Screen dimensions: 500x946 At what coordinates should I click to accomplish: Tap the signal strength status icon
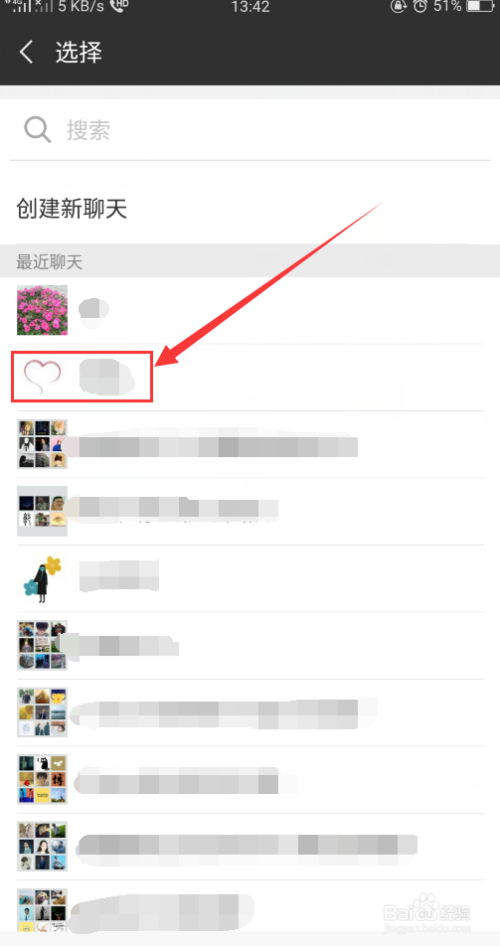pos(23,6)
